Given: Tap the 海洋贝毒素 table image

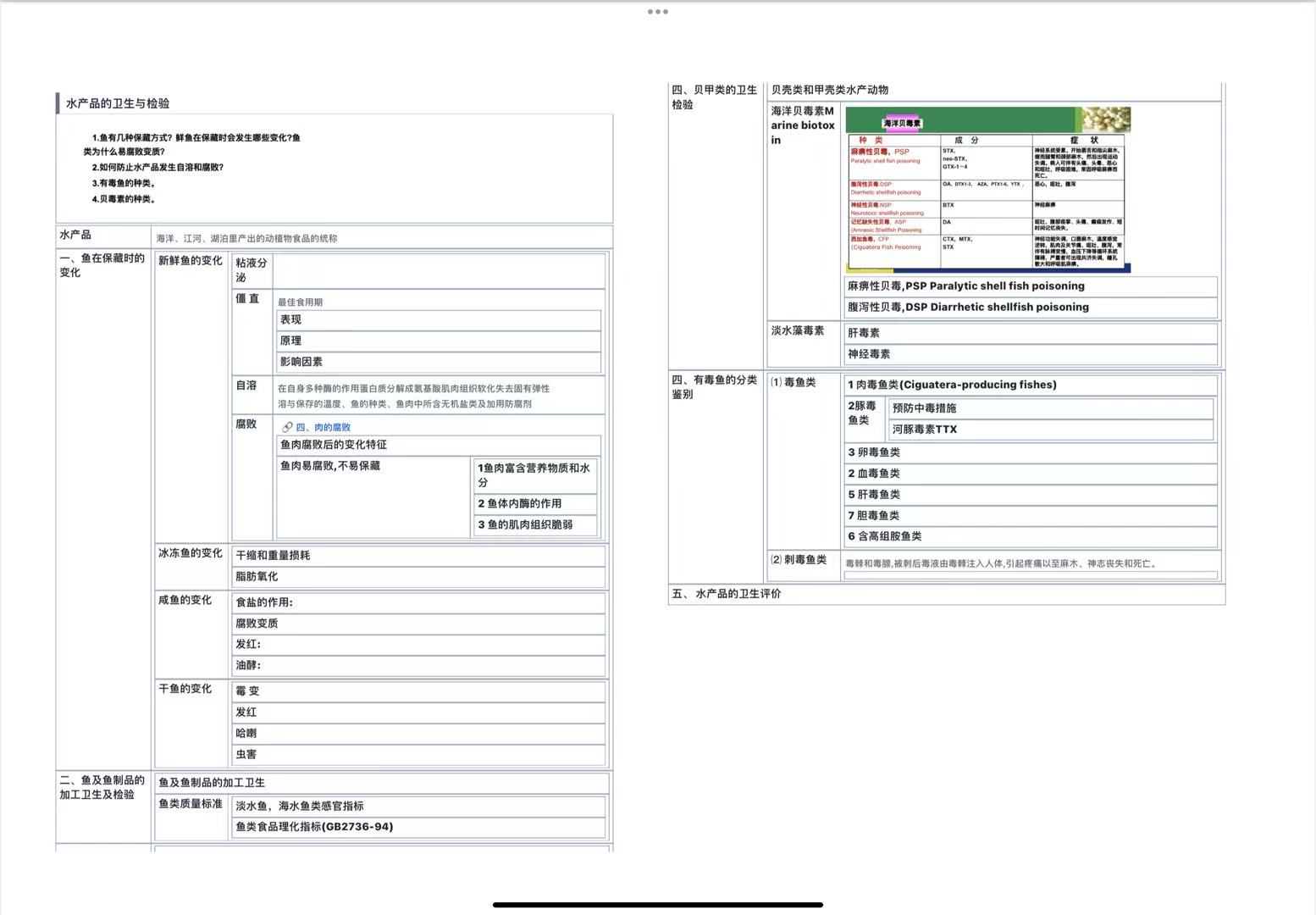Looking at the screenshot, I should click(x=987, y=190).
